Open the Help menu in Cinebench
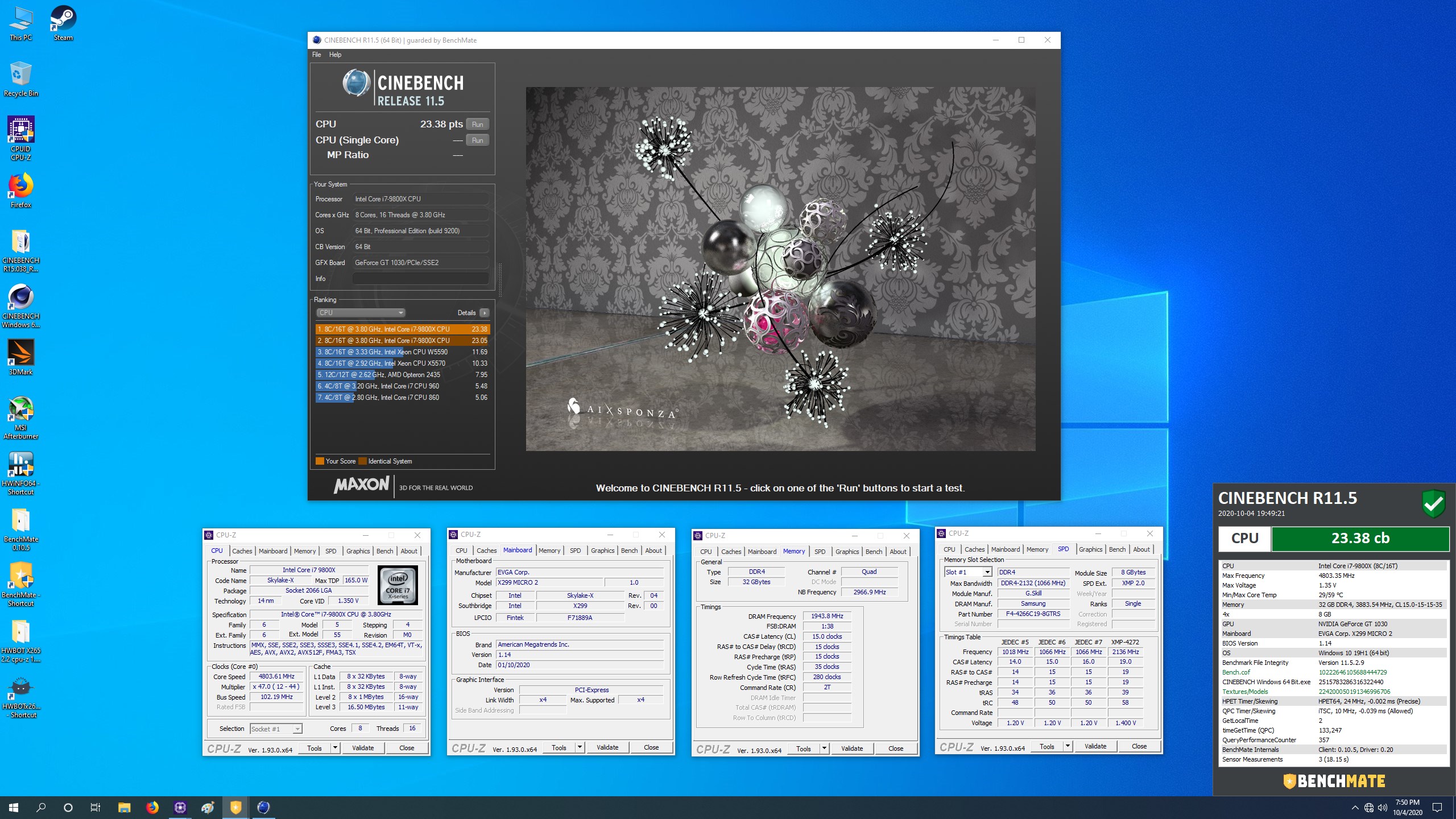The image size is (1456, 819). (336, 55)
